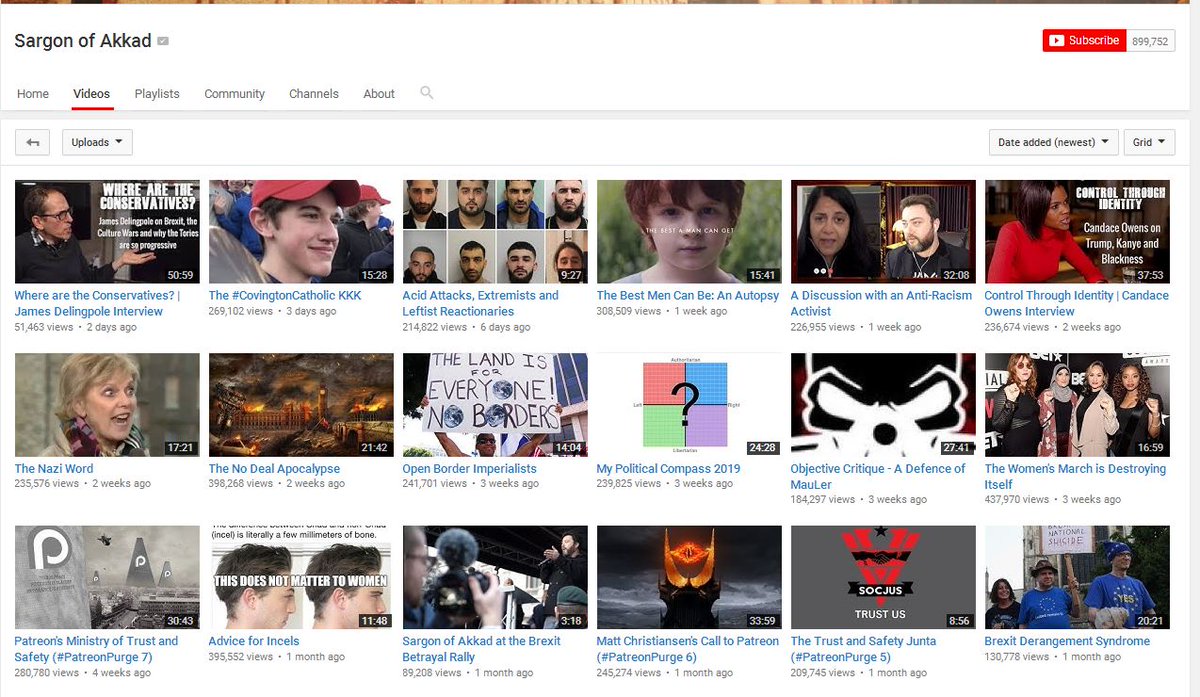1200x697 pixels.
Task: Click 'The No Deal Apocalypse' title link
Action: (275, 469)
